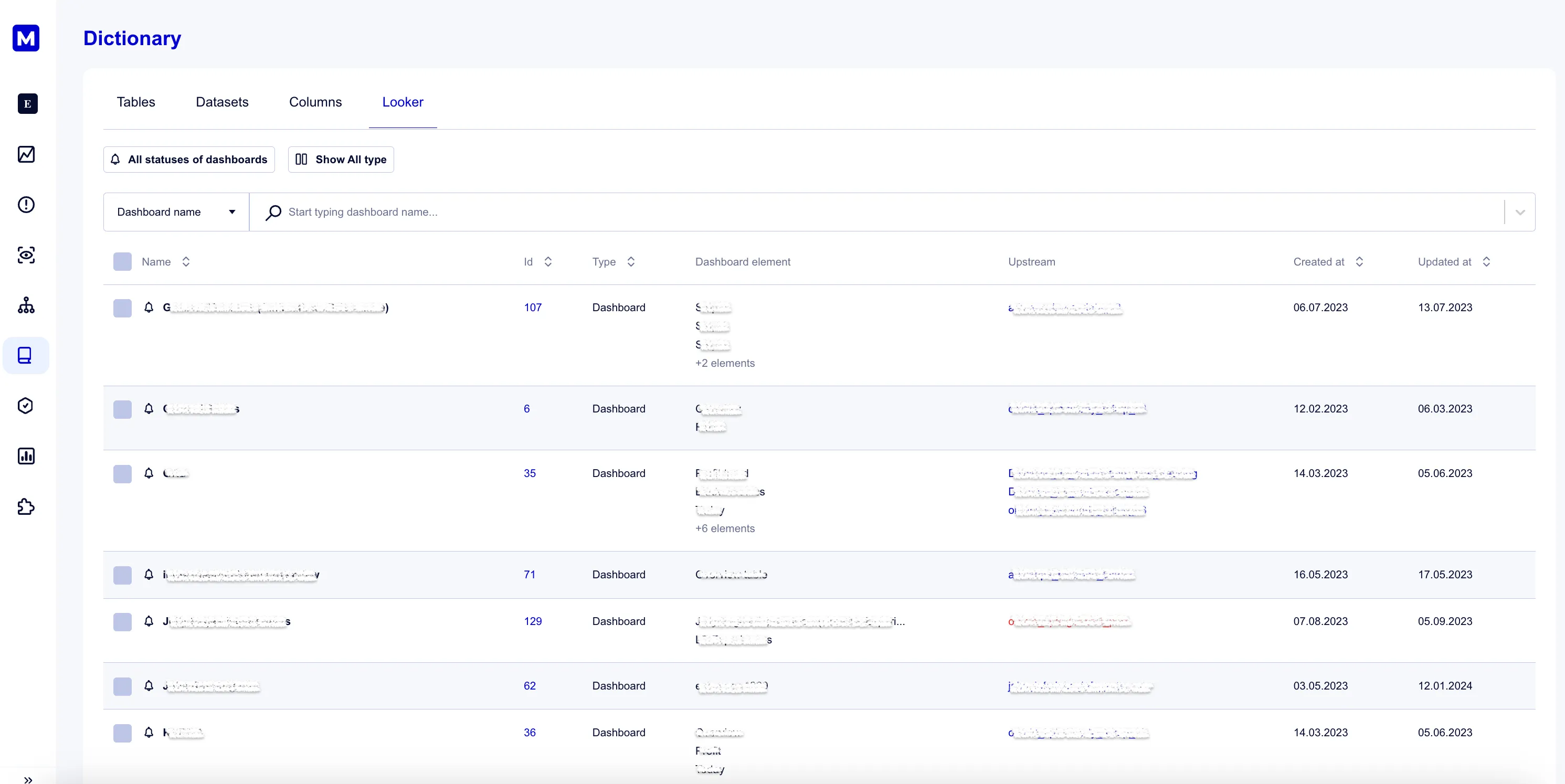Switch to the Columns tab
1565x784 pixels.
pyautogui.click(x=315, y=102)
